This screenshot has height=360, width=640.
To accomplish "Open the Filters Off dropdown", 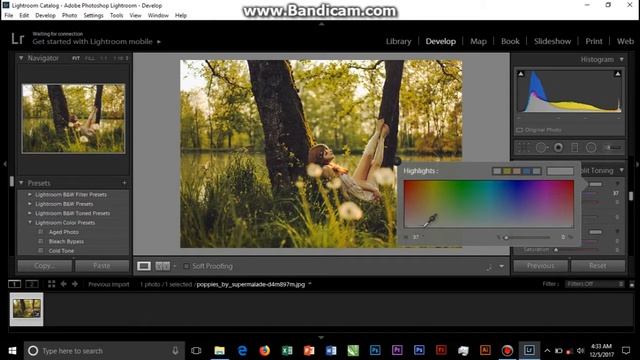I will pyautogui.click(x=594, y=284).
